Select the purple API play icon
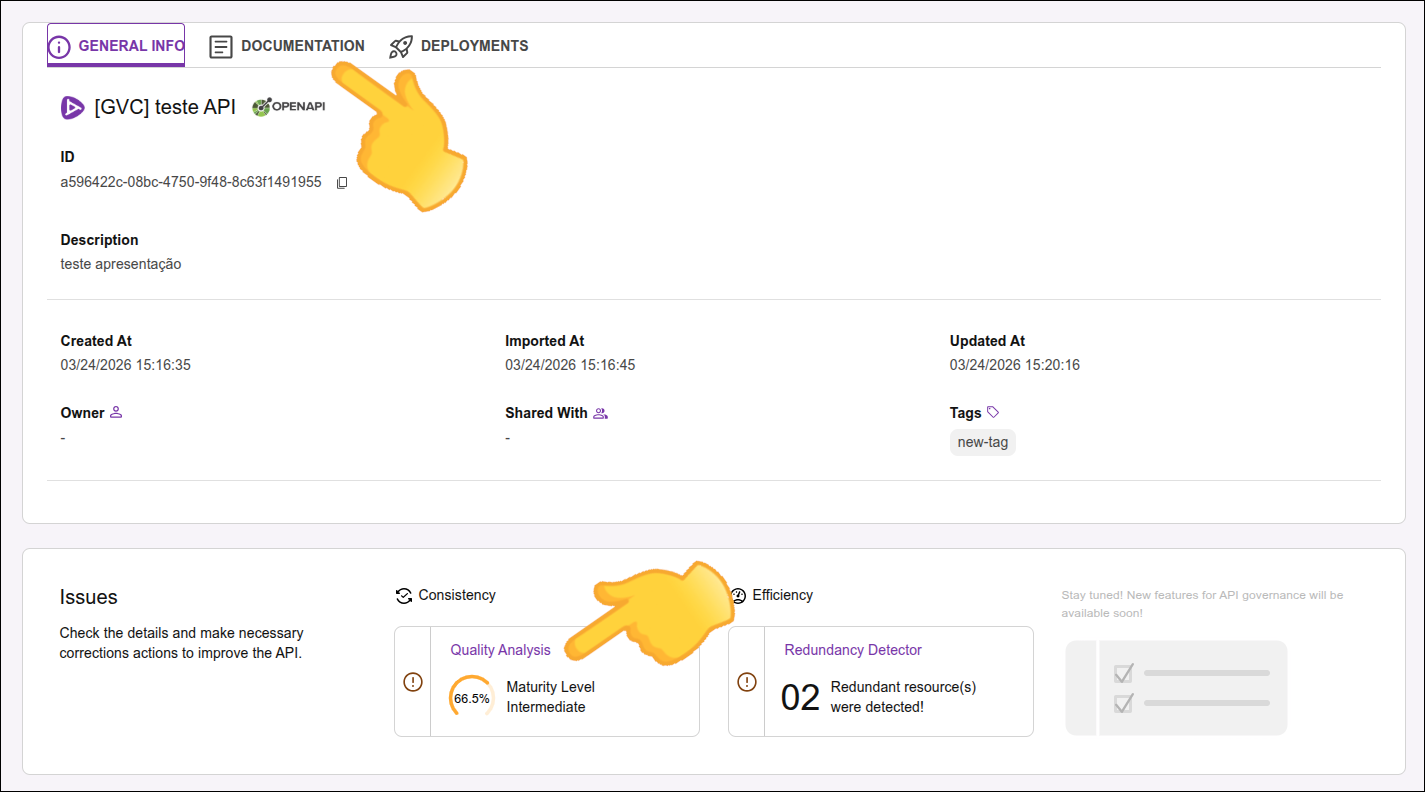The height and width of the screenshot is (792, 1425). [x=71, y=107]
